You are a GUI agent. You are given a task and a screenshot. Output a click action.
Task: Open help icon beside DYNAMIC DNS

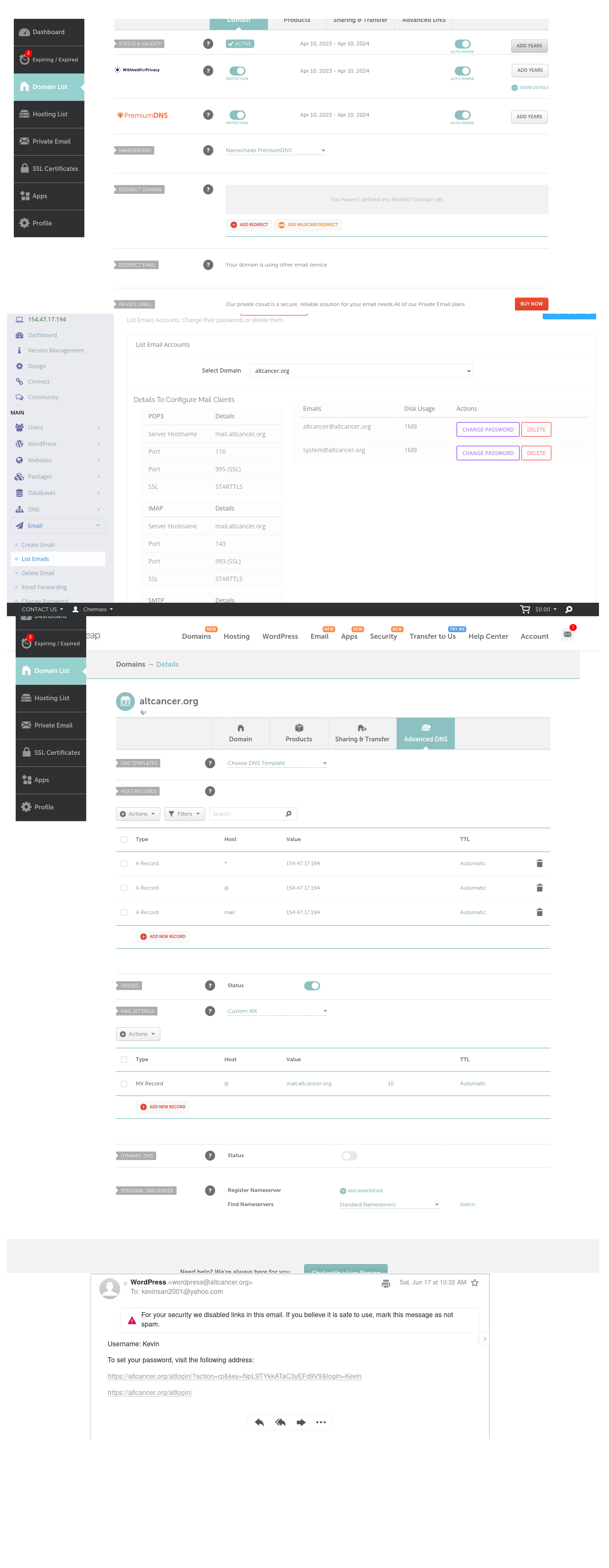pos(210,1155)
